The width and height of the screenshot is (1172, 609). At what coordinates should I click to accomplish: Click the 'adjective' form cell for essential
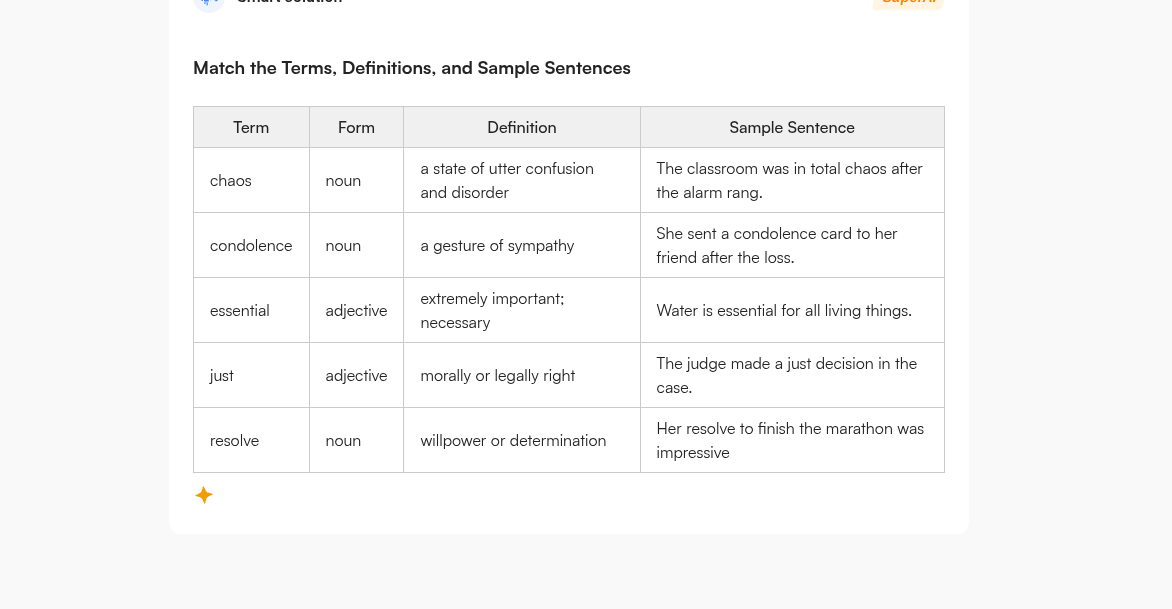[356, 311]
